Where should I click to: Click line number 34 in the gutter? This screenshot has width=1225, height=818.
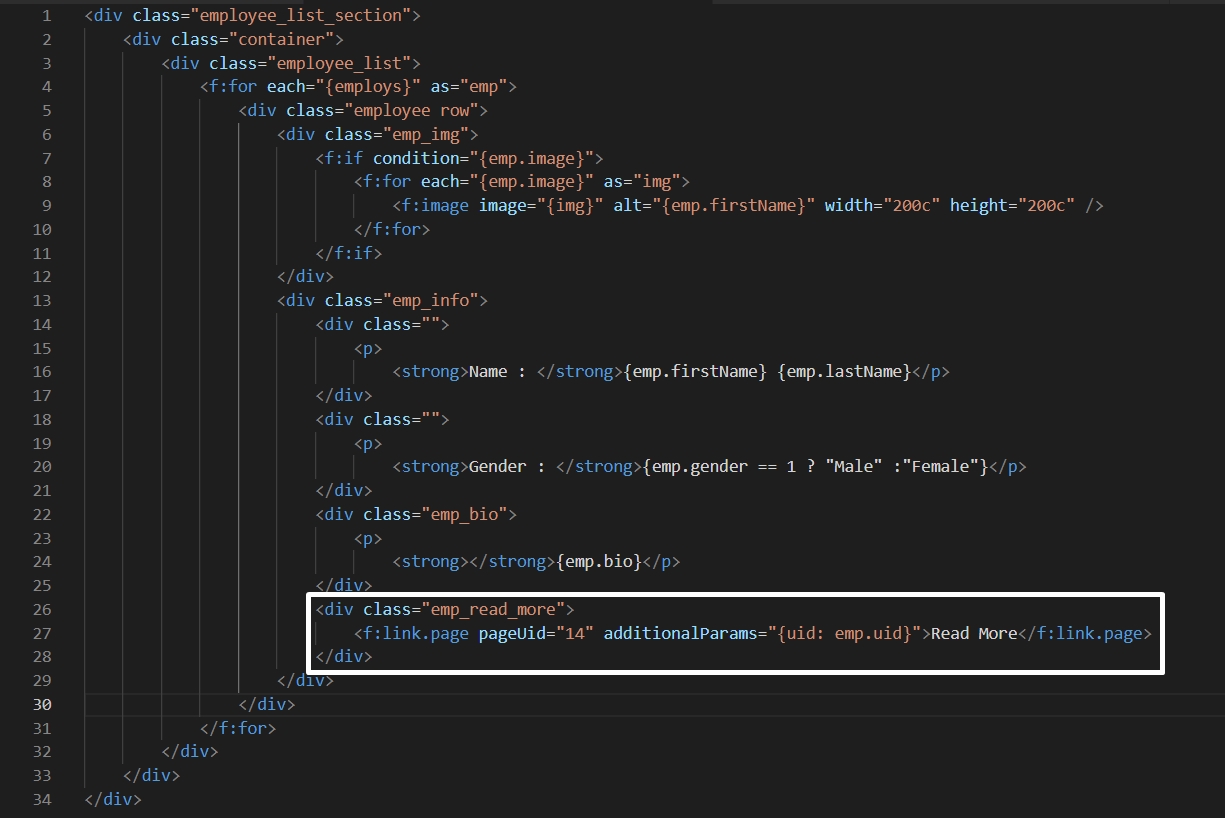pyautogui.click(x=41, y=799)
